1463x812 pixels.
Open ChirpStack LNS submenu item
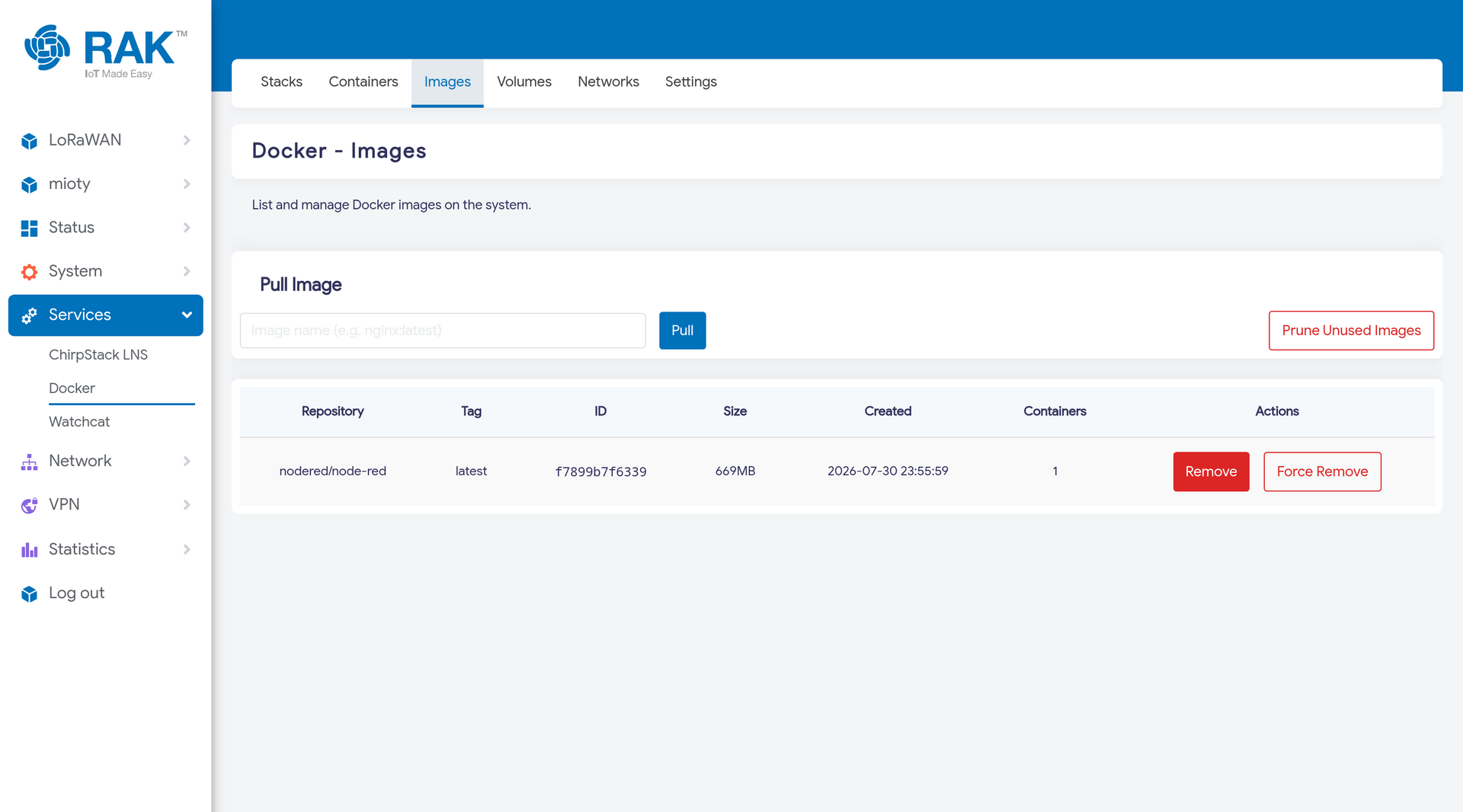(x=98, y=355)
